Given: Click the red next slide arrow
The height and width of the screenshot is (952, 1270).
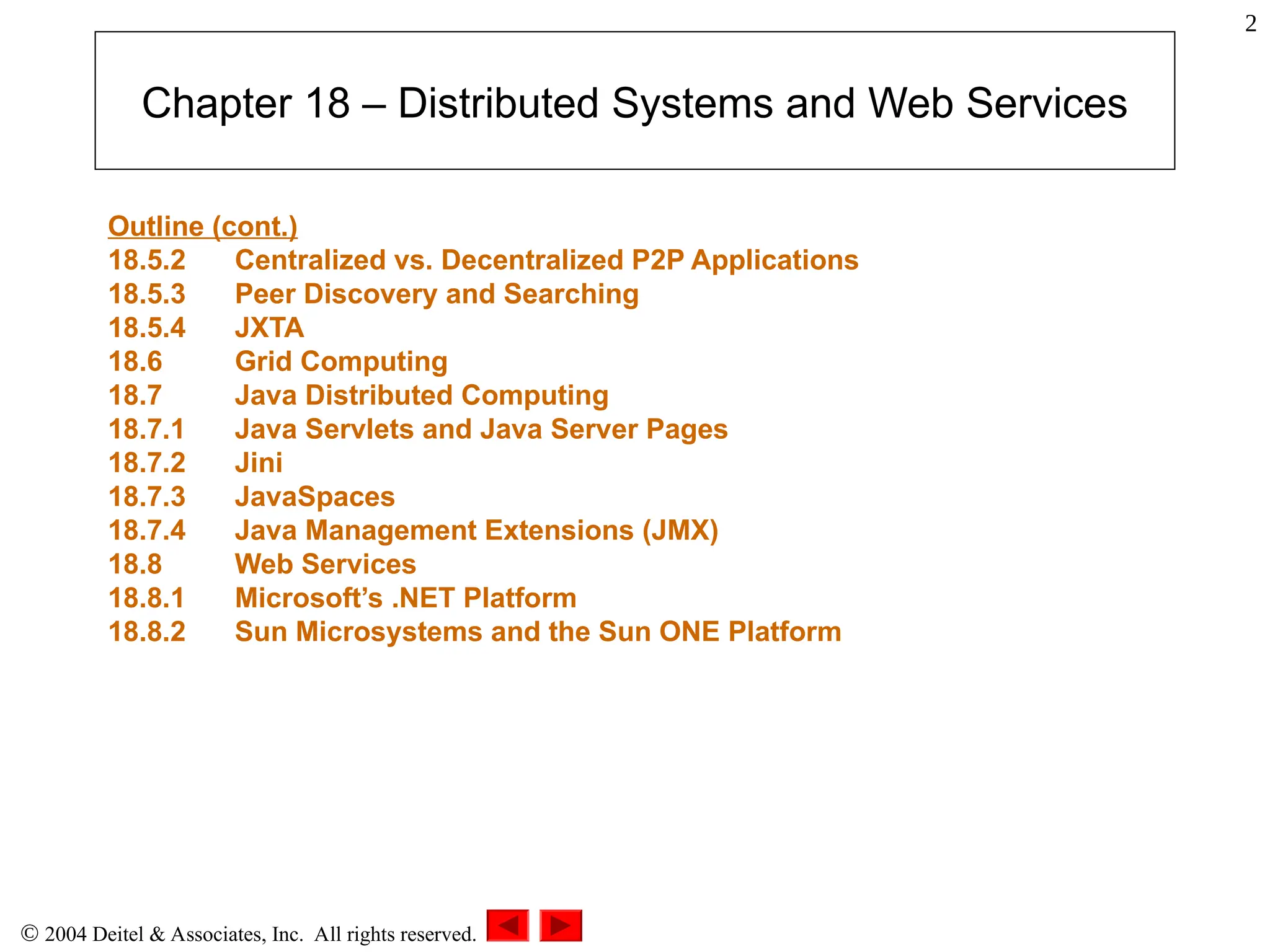Looking at the screenshot, I should click(561, 925).
